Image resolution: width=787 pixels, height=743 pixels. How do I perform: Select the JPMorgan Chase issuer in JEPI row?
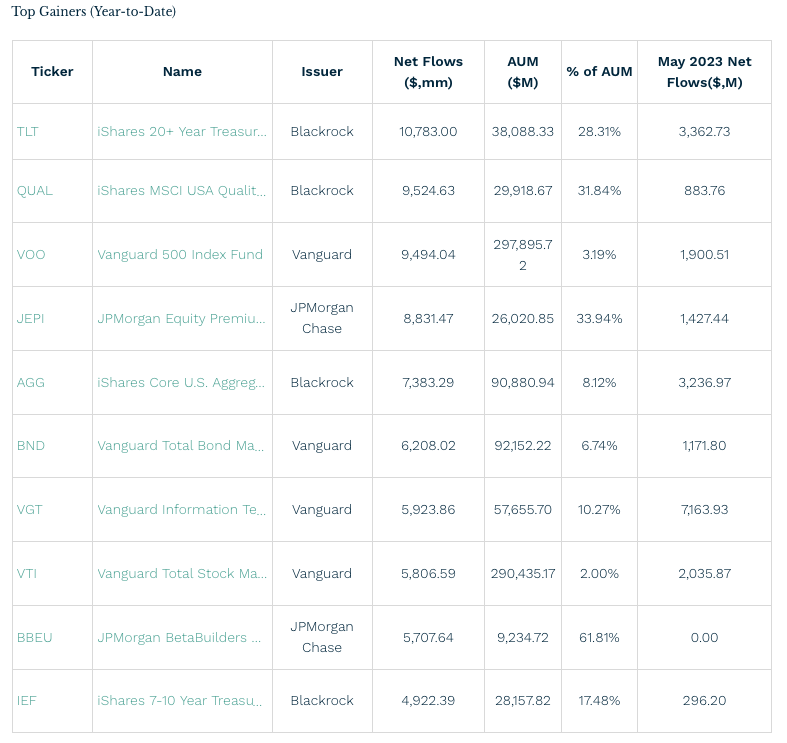(x=322, y=318)
